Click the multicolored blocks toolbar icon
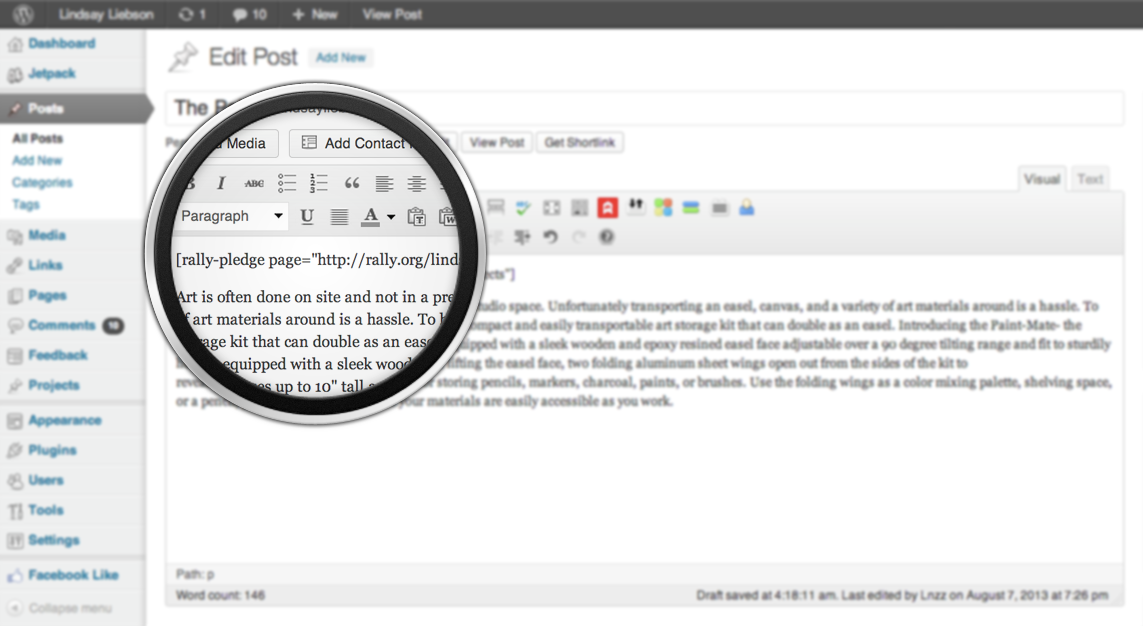Screen dimensions: 1143x626 coord(663,208)
